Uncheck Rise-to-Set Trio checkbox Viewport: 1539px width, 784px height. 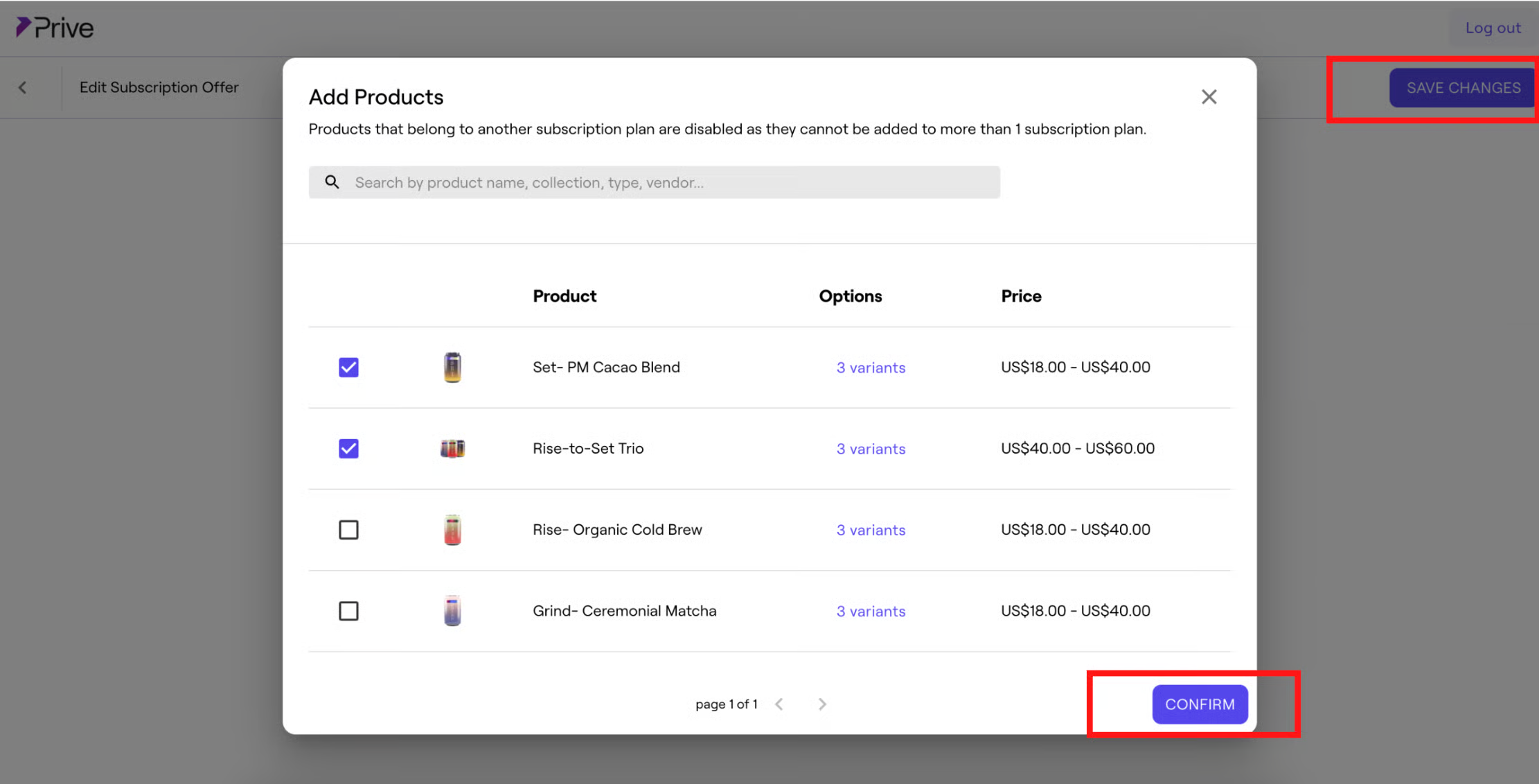click(348, 449)
